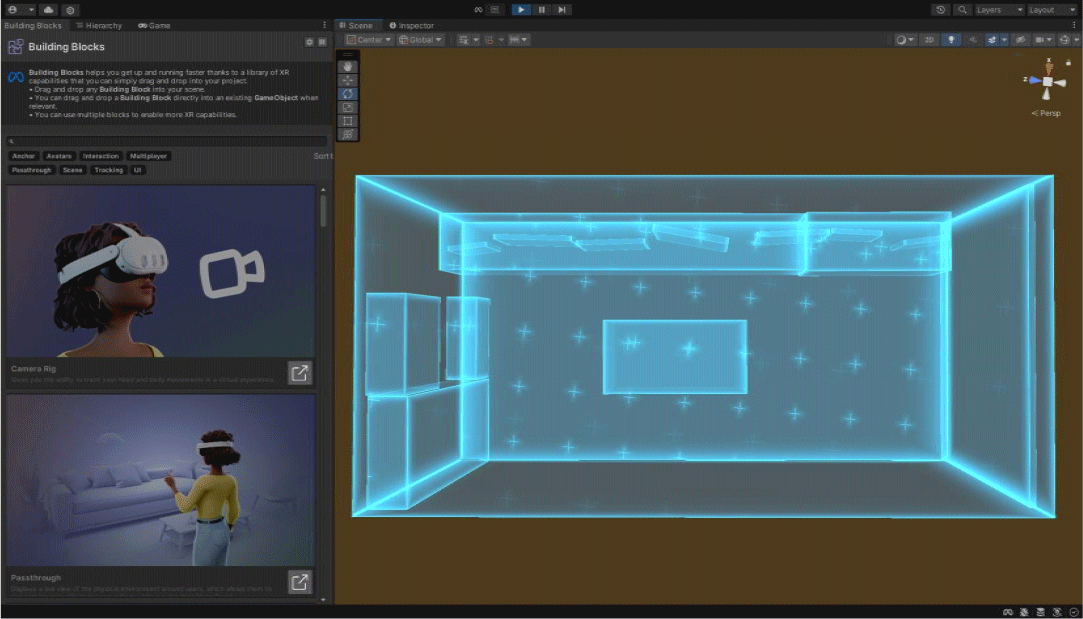Toggle scene effects (skybox, fog)
This screenshot has height=619, width=1083.
tap(993, 40)
